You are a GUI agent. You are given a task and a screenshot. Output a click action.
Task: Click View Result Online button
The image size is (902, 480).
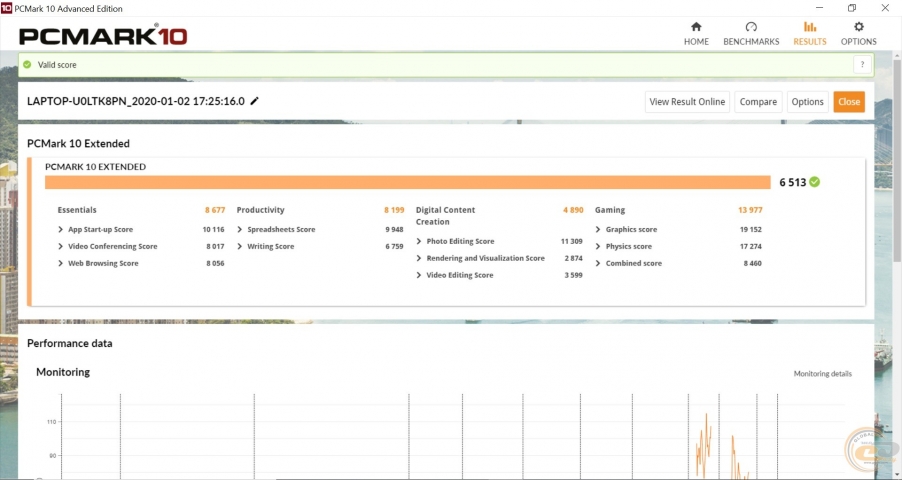pyautogui.click(x=687, y=102)
